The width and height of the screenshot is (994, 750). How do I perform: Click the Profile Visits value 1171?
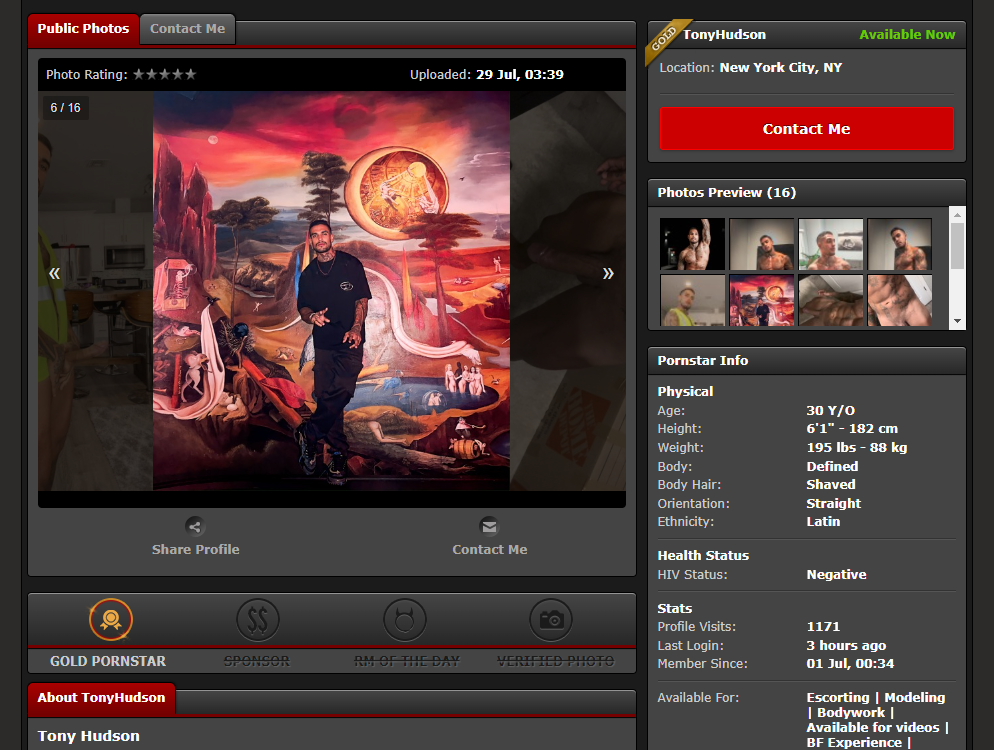(823, 626)
